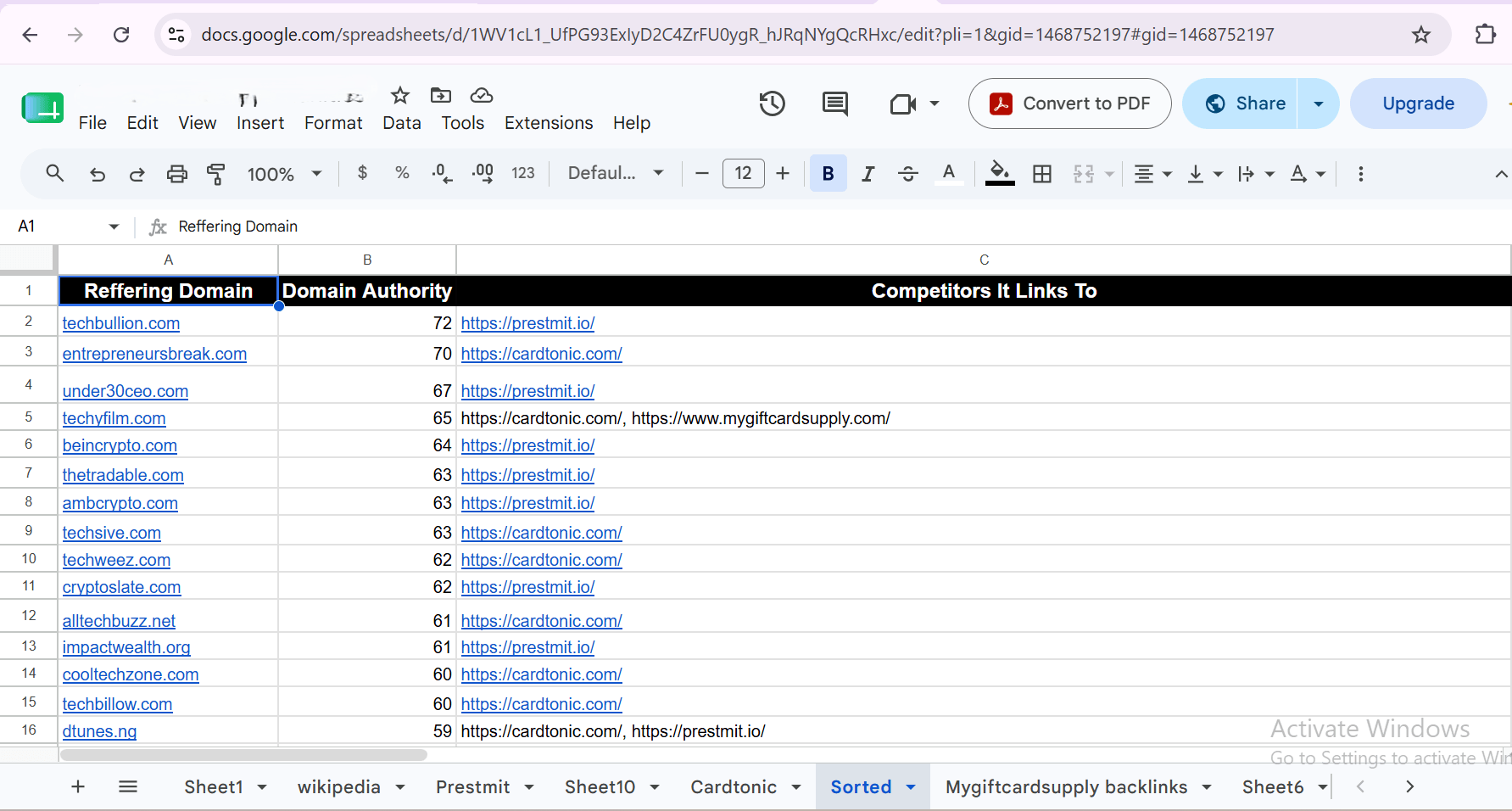Image resolution: width=1512 pixels, height=811 pixels.
Task: Toggle bold formatting
Action: click(829, 174)
